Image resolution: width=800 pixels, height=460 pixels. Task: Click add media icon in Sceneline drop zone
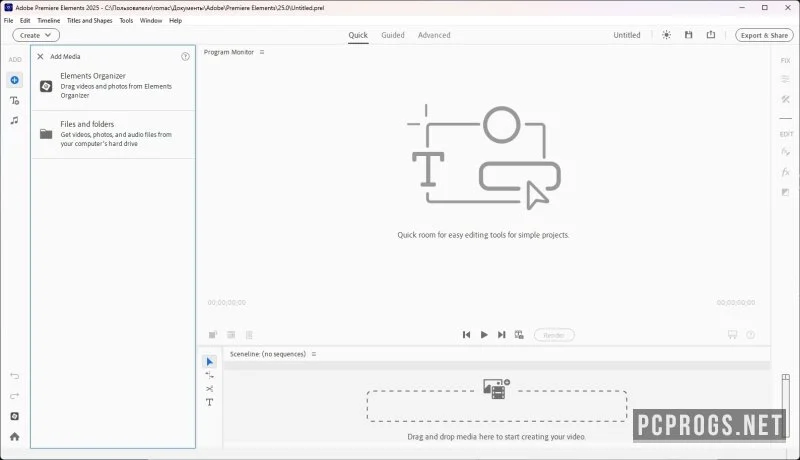(x=496, y=389)
